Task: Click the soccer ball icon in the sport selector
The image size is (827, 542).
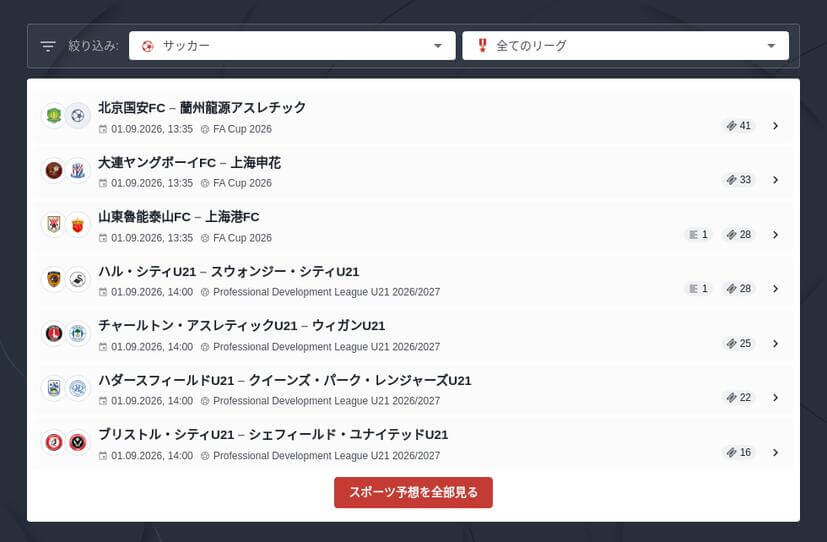Action: (148, 46)
